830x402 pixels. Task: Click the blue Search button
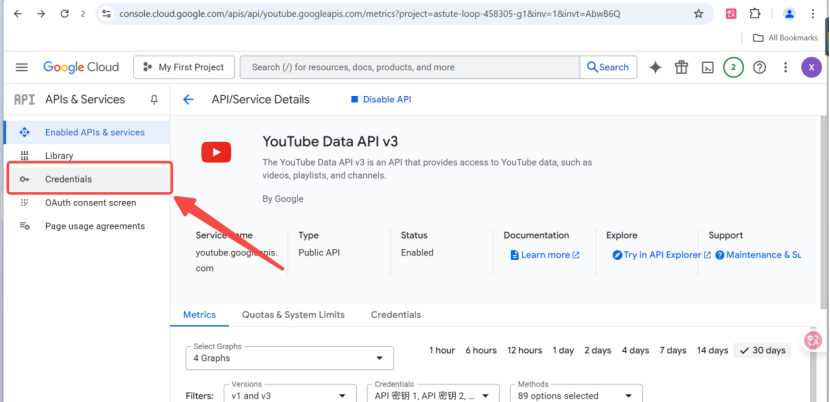point(608,67)
